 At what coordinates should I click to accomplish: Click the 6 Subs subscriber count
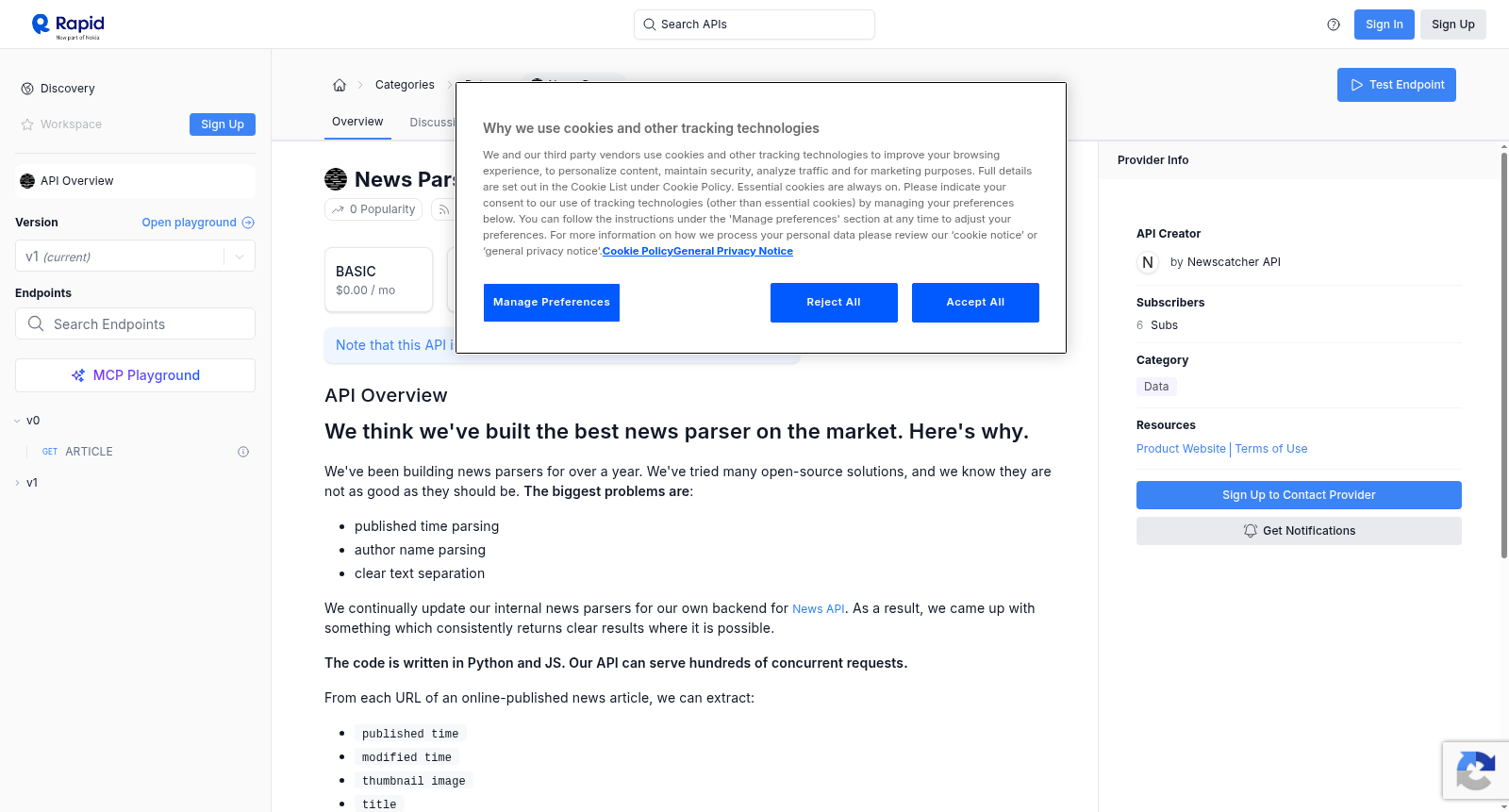(1157, 325)
